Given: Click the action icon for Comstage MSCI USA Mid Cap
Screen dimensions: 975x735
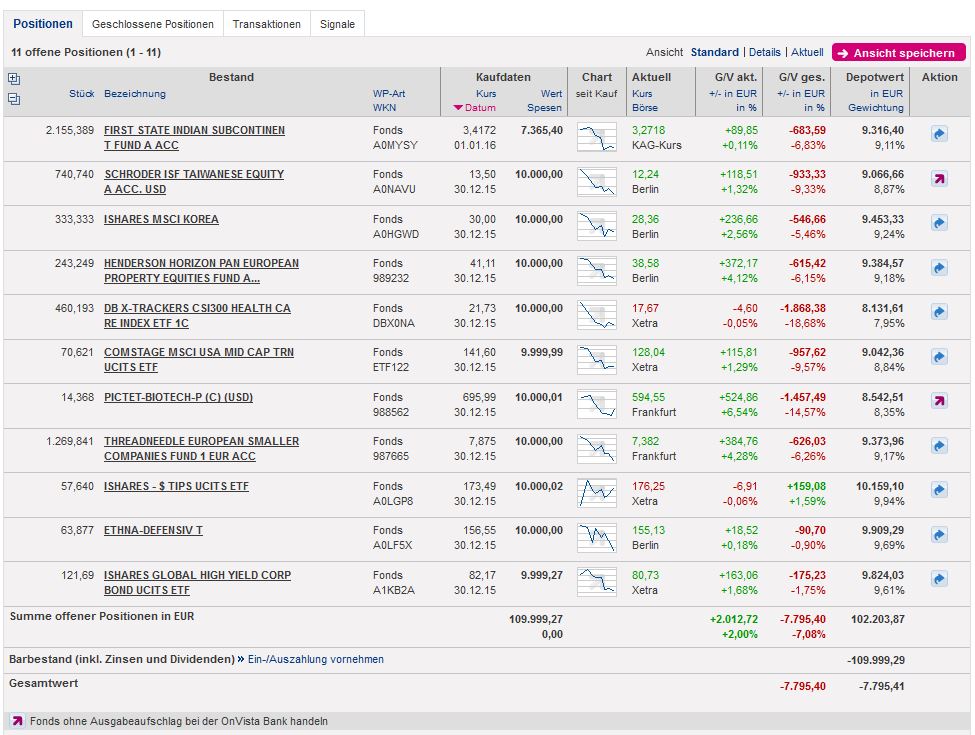Looking at the screenshot, I should click(939, 357).
